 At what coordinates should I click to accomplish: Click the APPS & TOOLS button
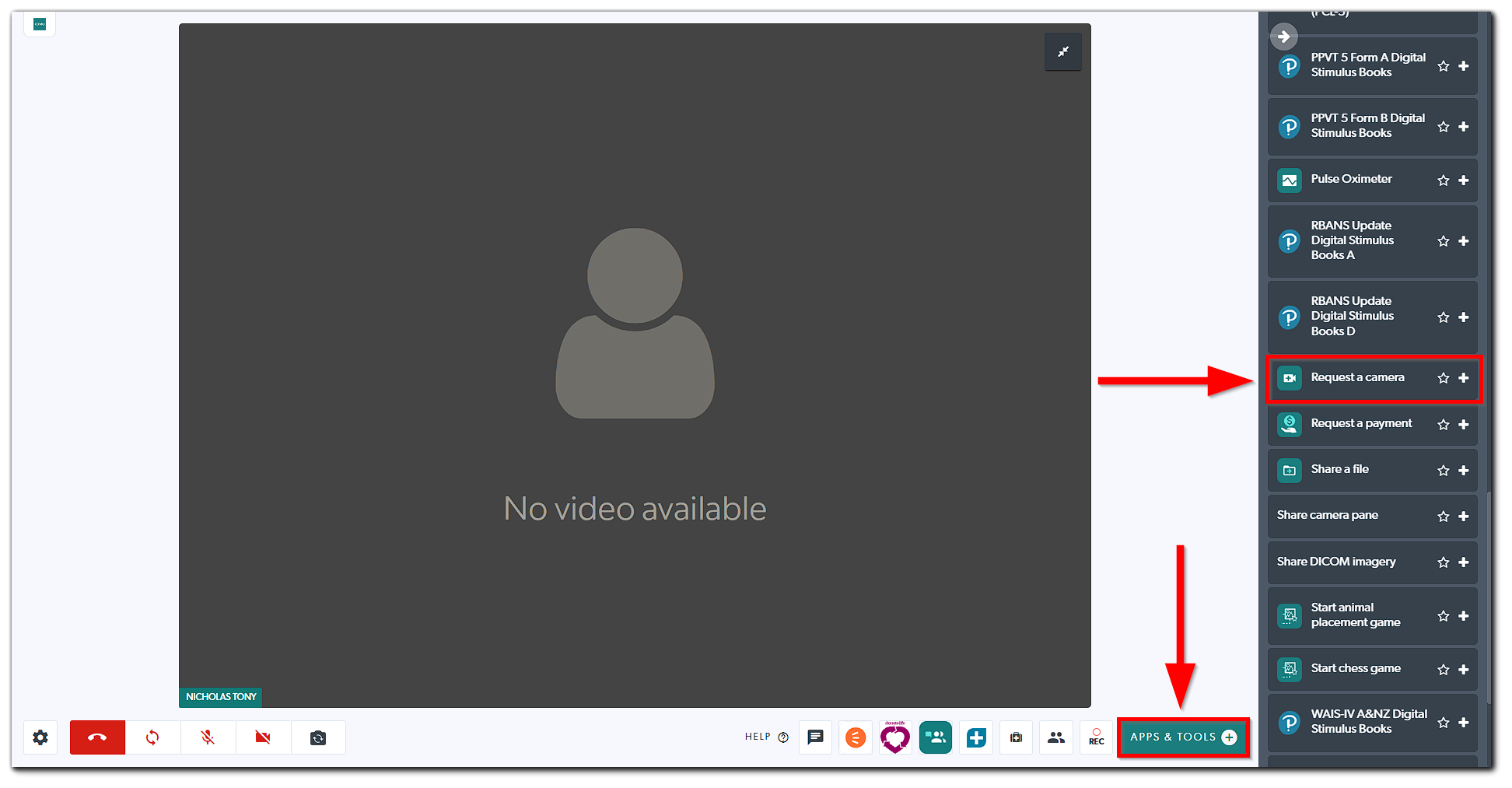[x=1184, y=737]
